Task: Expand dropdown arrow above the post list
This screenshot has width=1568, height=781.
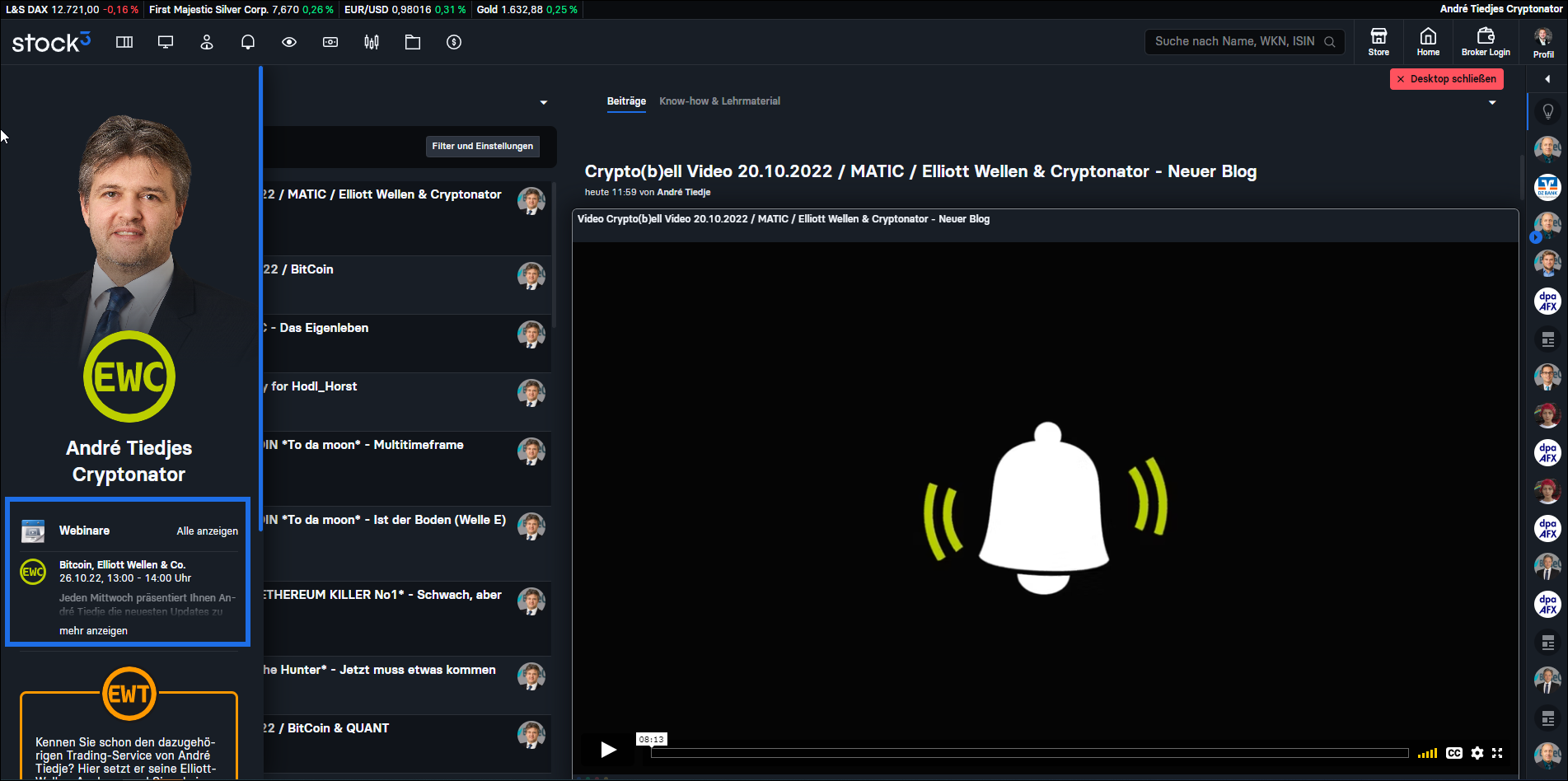Action: [x=544, y=102]
